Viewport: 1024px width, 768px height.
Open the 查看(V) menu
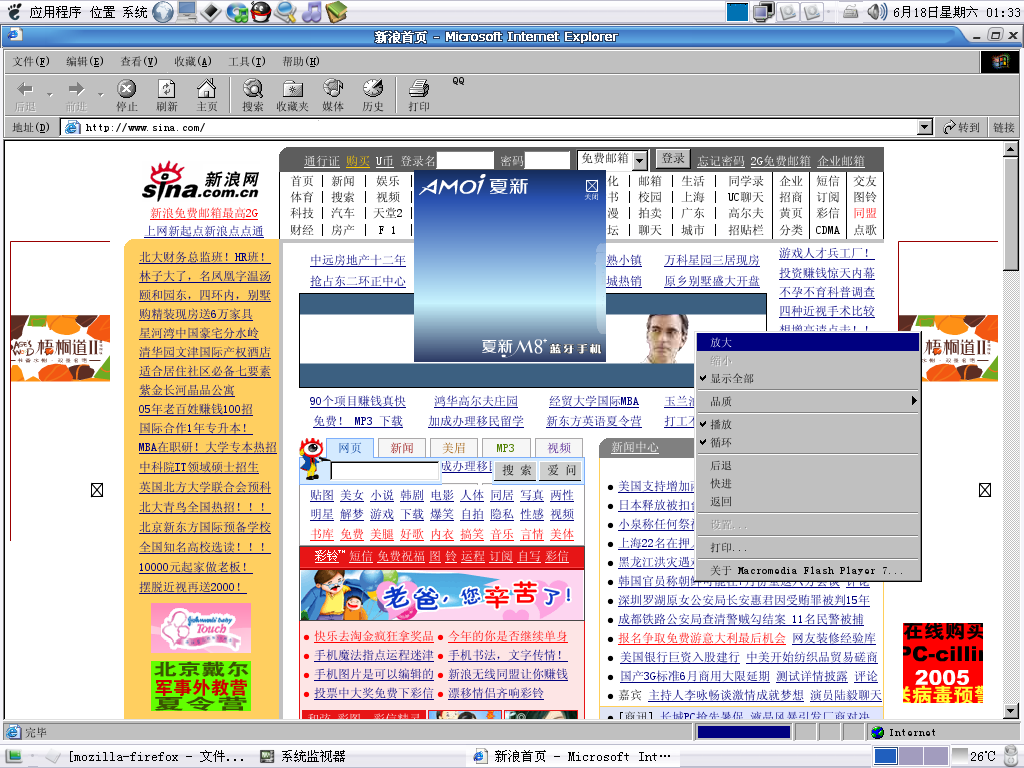pyautogui.click(x=138, y=61)
